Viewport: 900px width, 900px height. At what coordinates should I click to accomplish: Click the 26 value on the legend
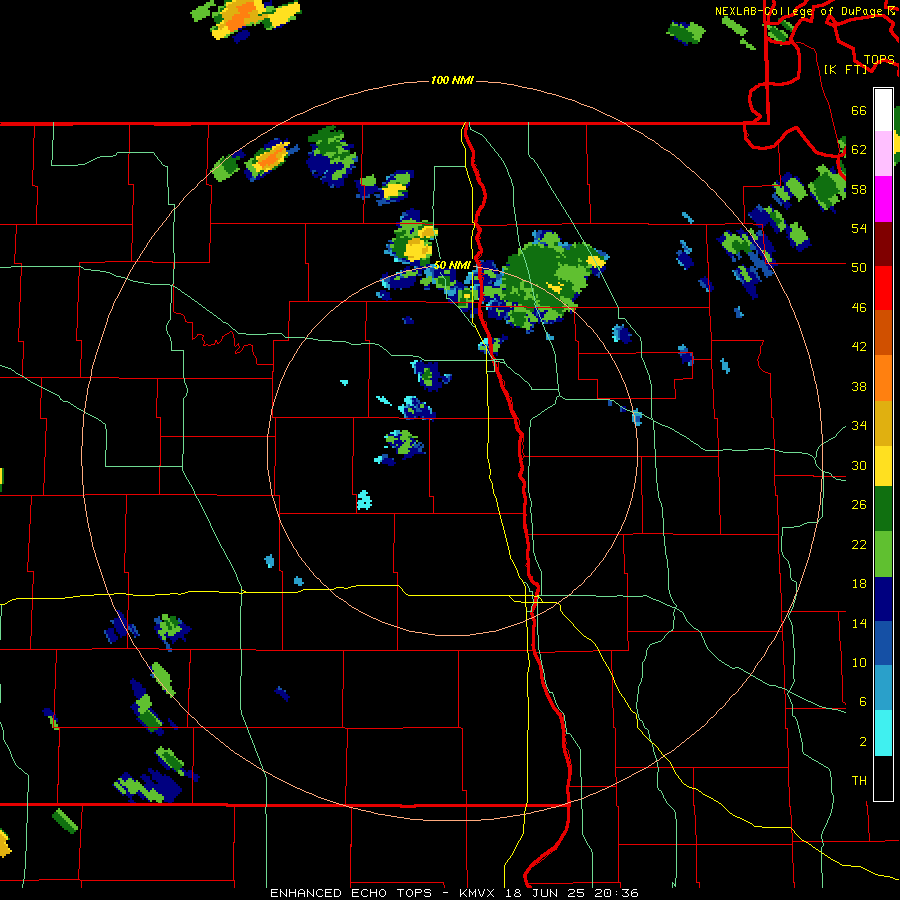point(859,505)
